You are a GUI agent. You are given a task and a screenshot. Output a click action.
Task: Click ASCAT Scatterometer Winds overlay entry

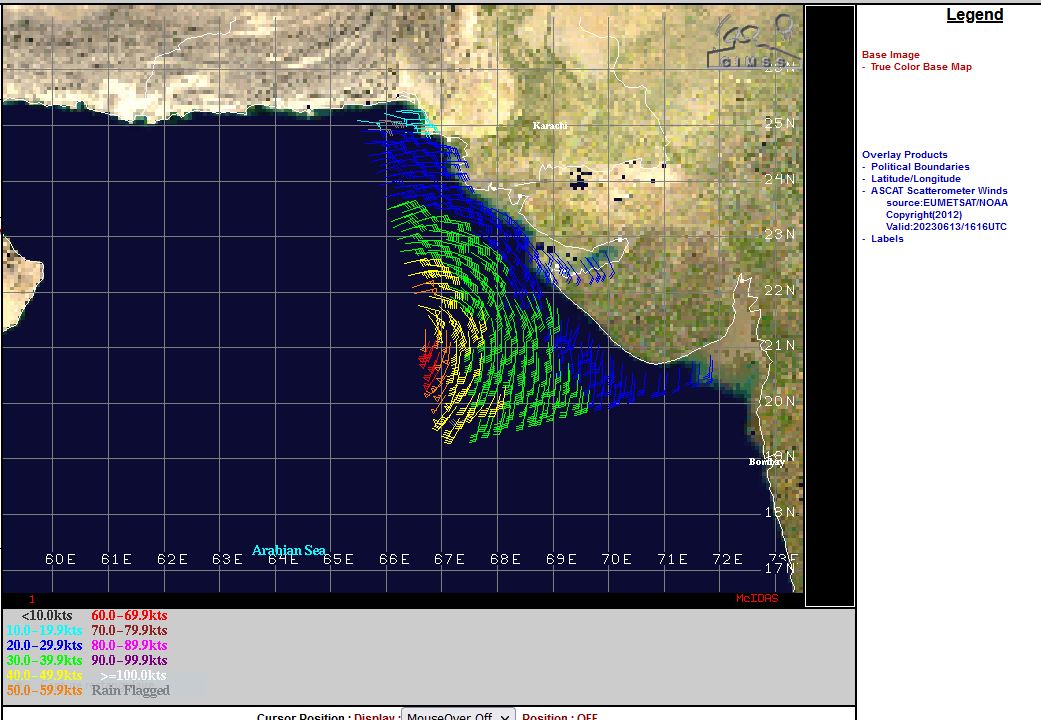(938, 191)
